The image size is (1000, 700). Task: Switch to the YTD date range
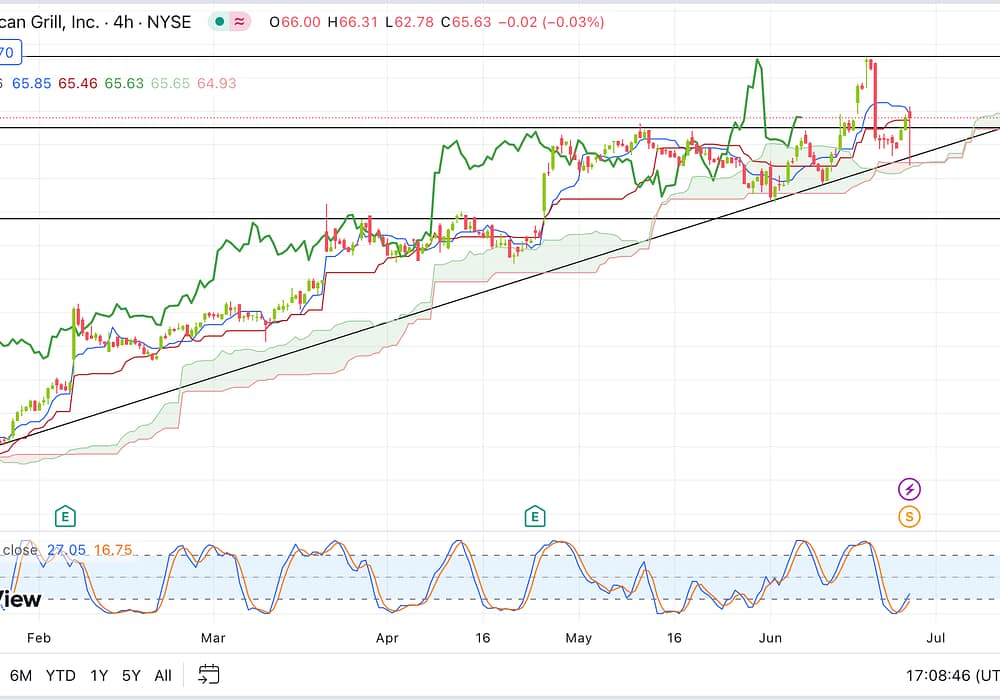tap(60, 675)
